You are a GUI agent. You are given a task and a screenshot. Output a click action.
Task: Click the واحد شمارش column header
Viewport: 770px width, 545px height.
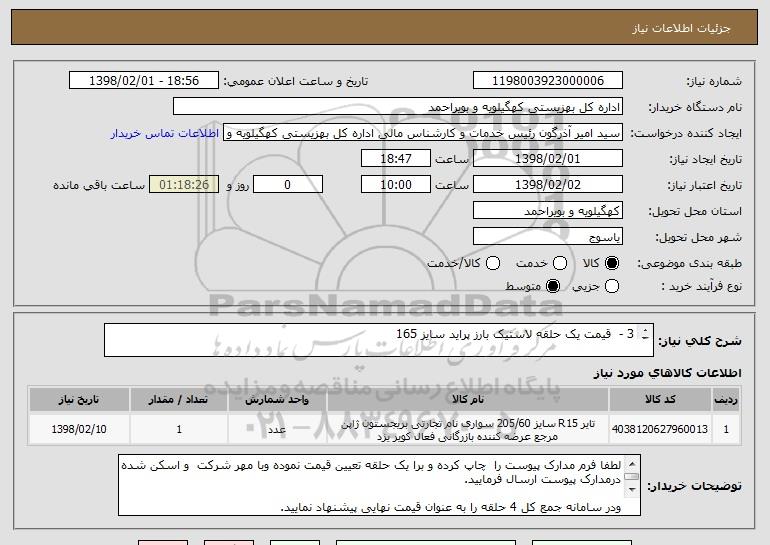tap(277, 399)
